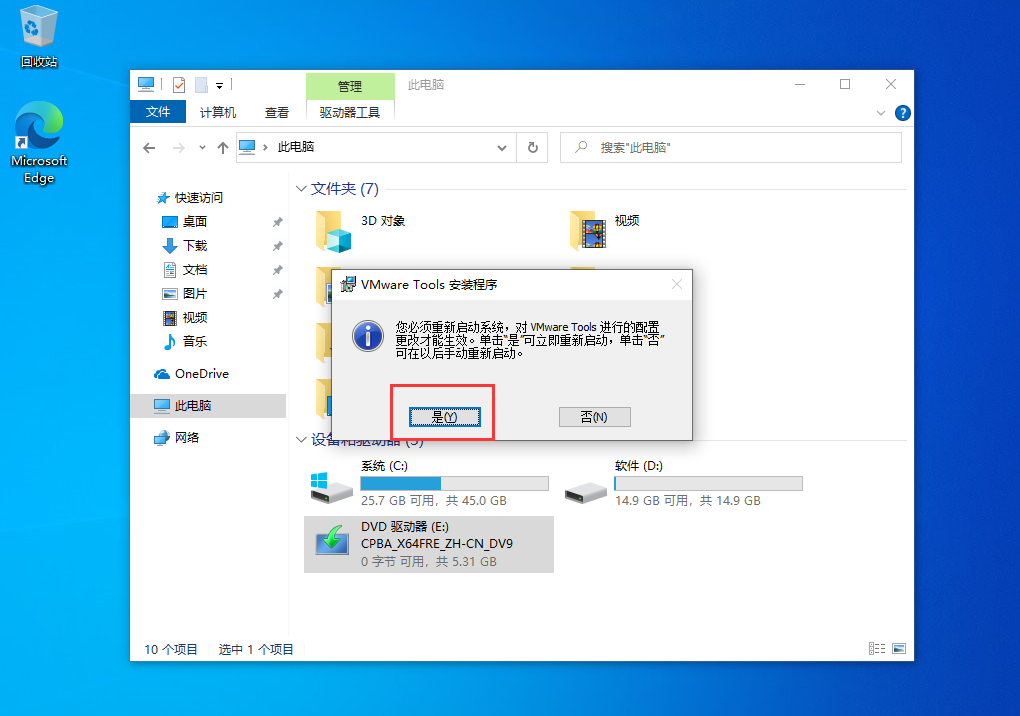Click in the 搜索"此电脑" search box

(x=731, y=148)
